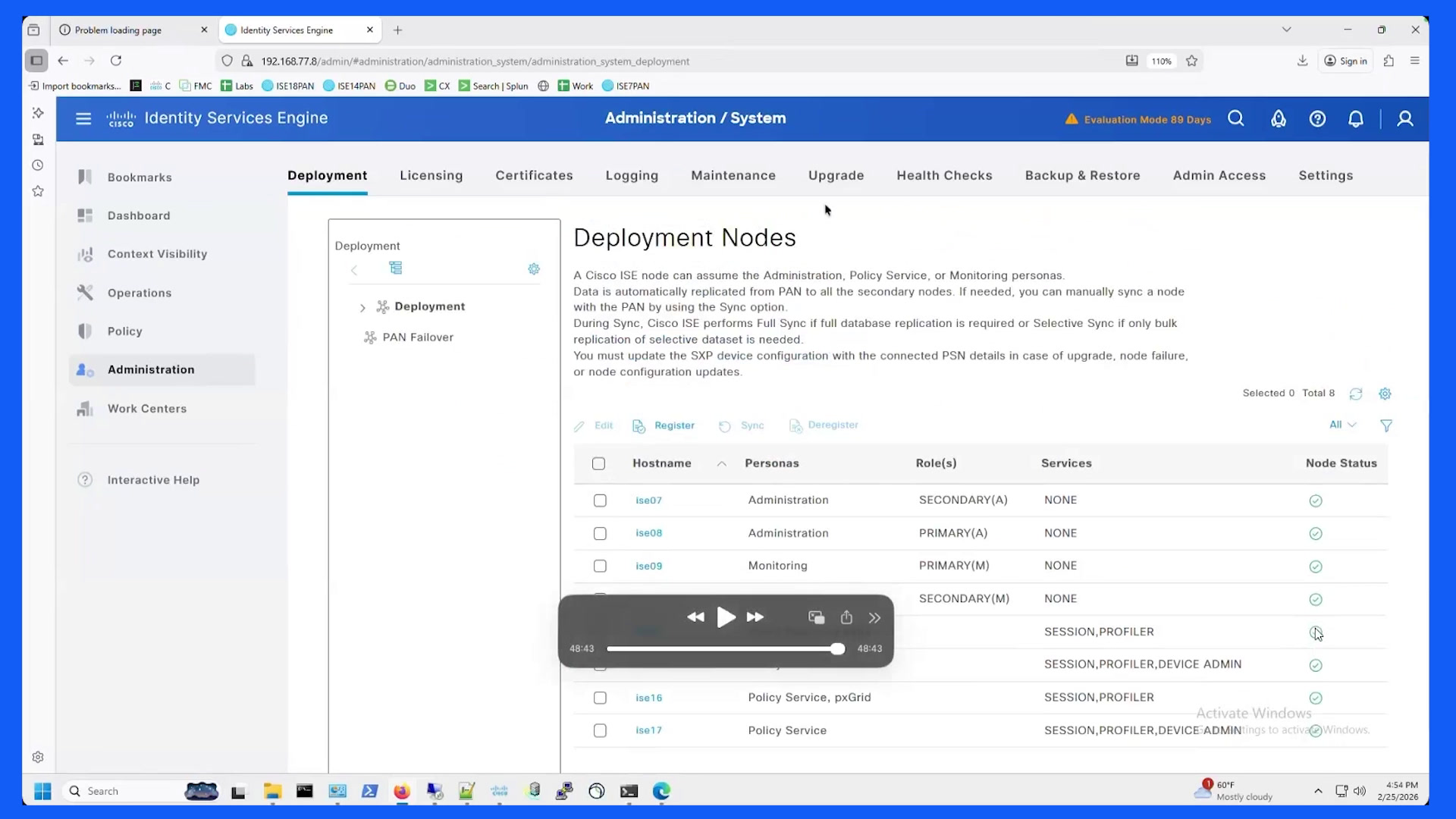Click the browser address bar URL
The image size is (1456, 819).
click(x=475, y=61)
